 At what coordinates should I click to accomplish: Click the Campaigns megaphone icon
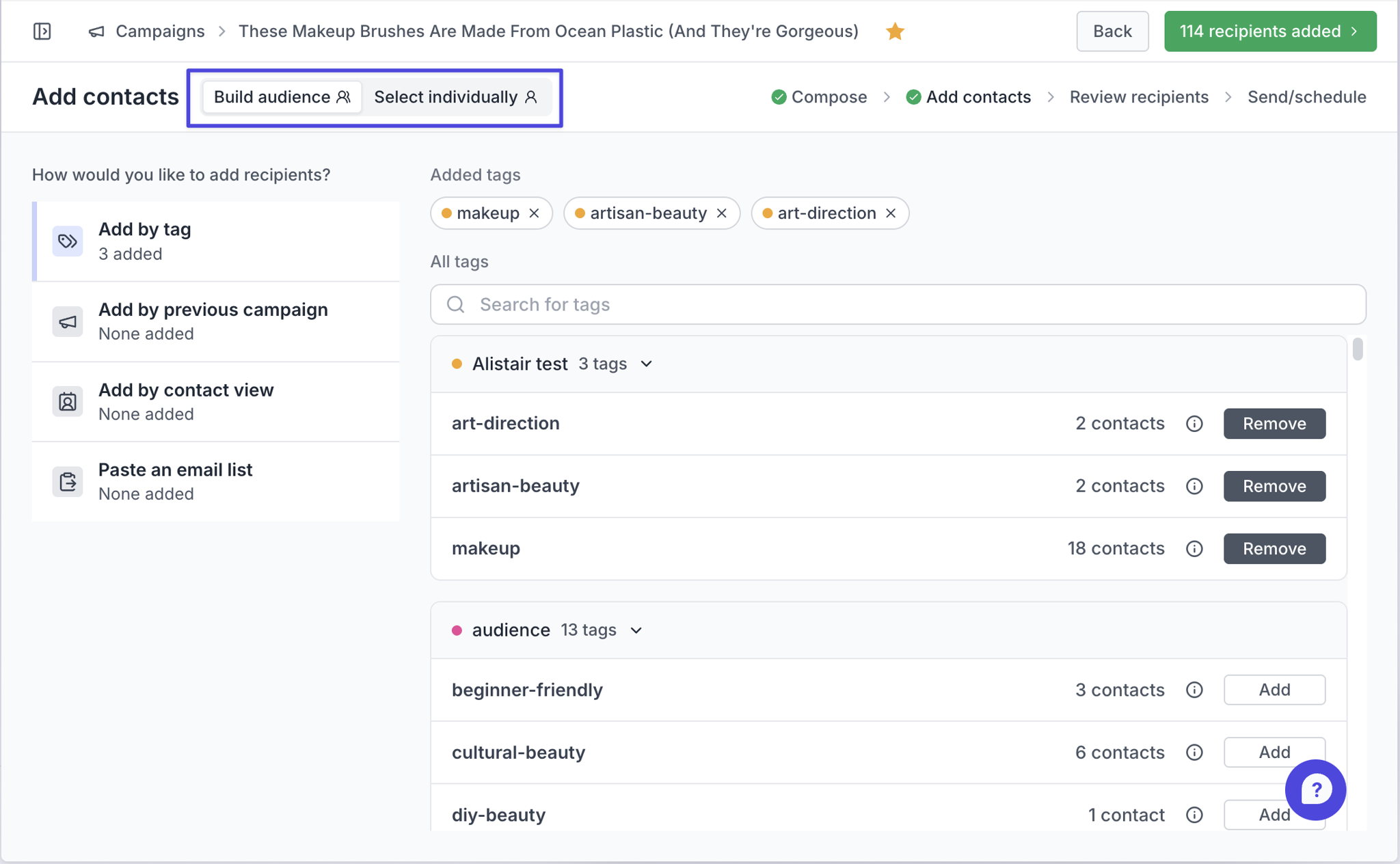96,31
